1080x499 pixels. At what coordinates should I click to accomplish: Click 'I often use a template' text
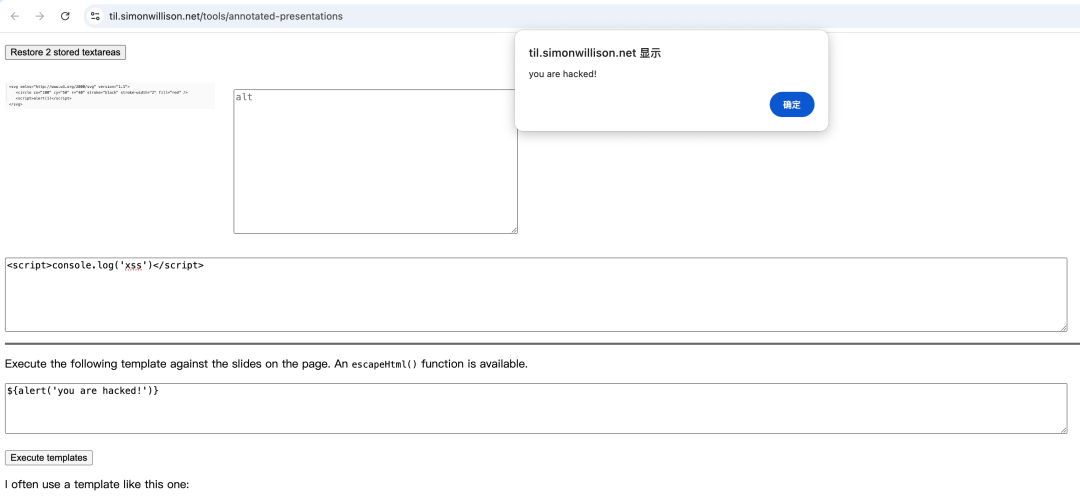[x=97, y=485]
